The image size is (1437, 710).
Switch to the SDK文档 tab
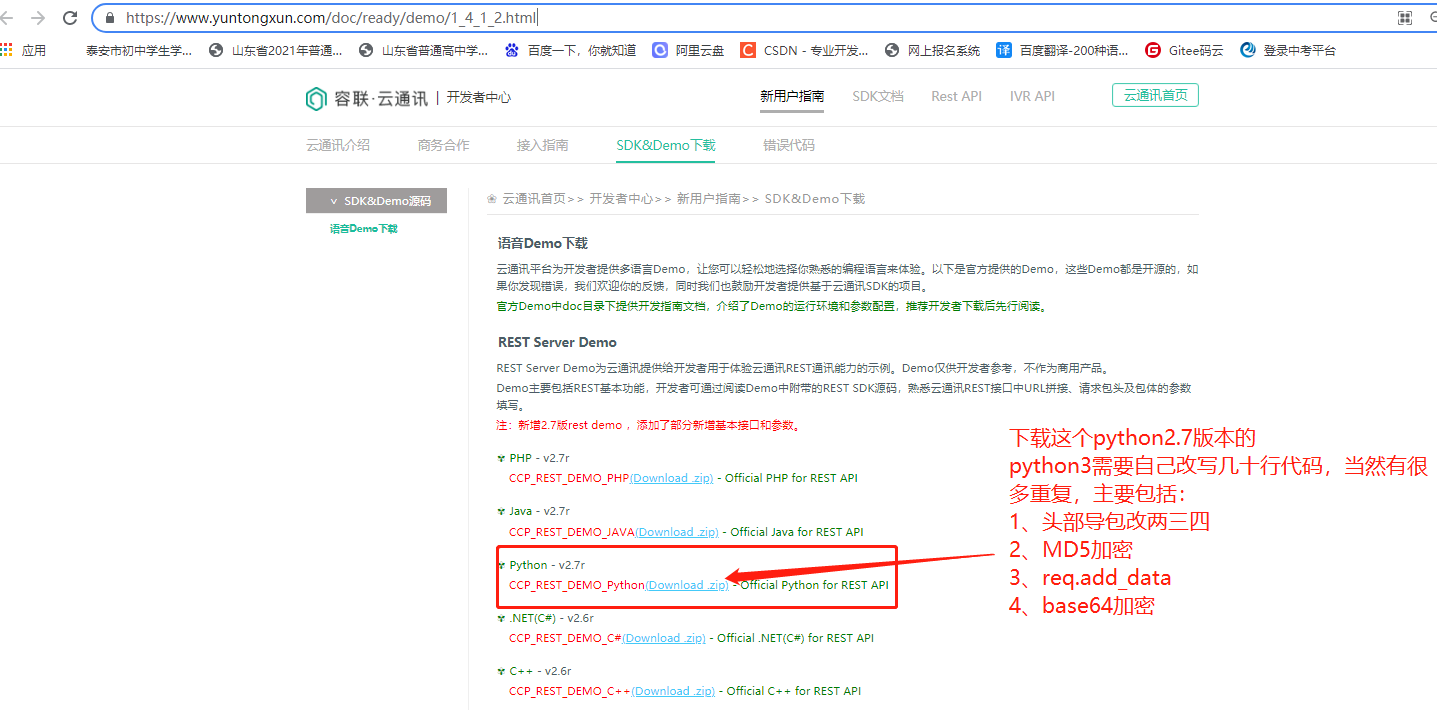877,96
